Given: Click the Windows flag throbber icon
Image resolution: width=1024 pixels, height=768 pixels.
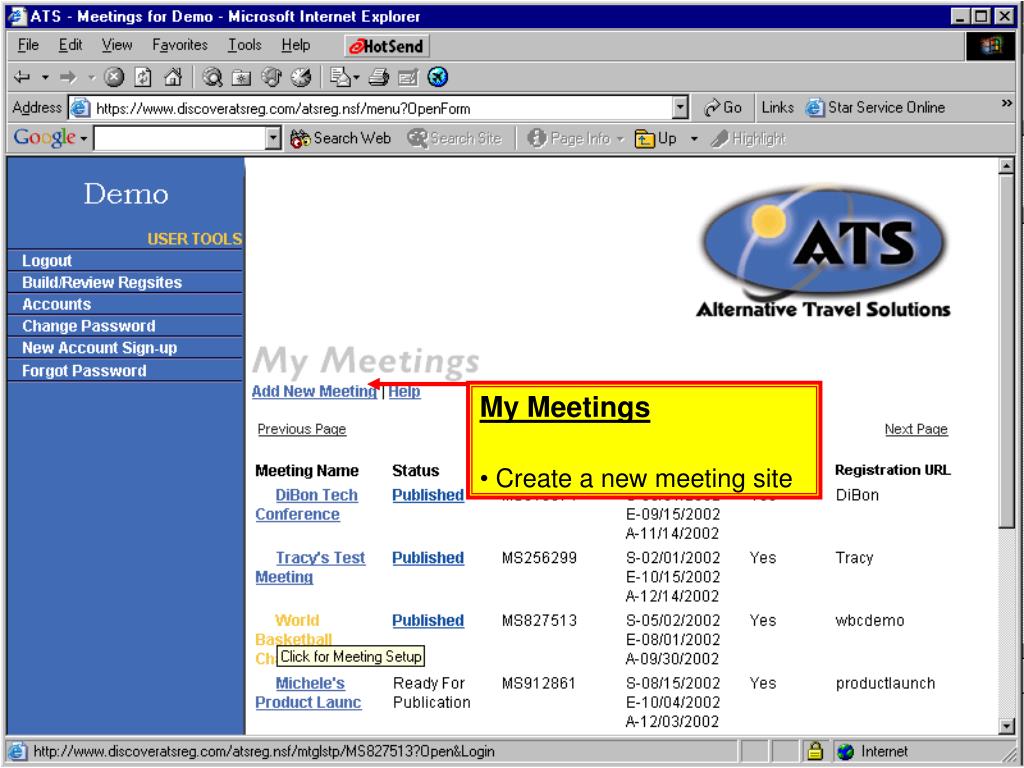Looking at the screenshot, I should [990, 46].
